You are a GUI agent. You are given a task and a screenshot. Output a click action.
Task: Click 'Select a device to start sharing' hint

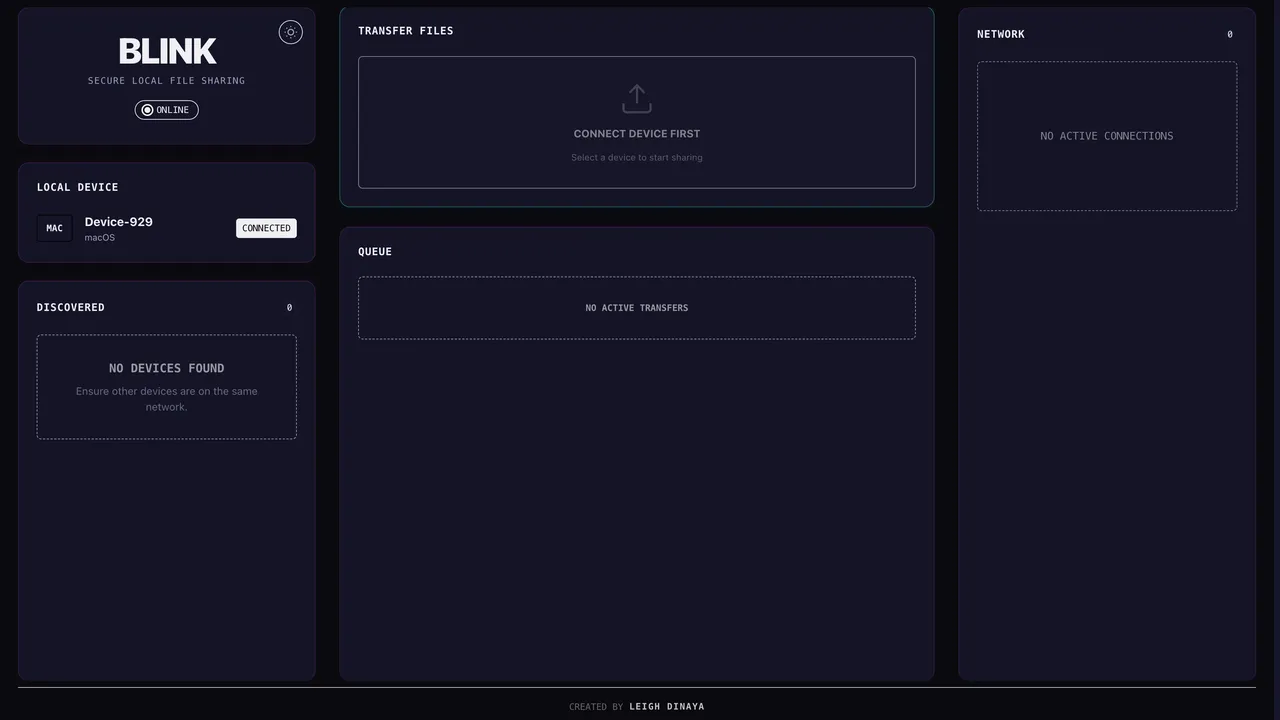pos(637,158)
